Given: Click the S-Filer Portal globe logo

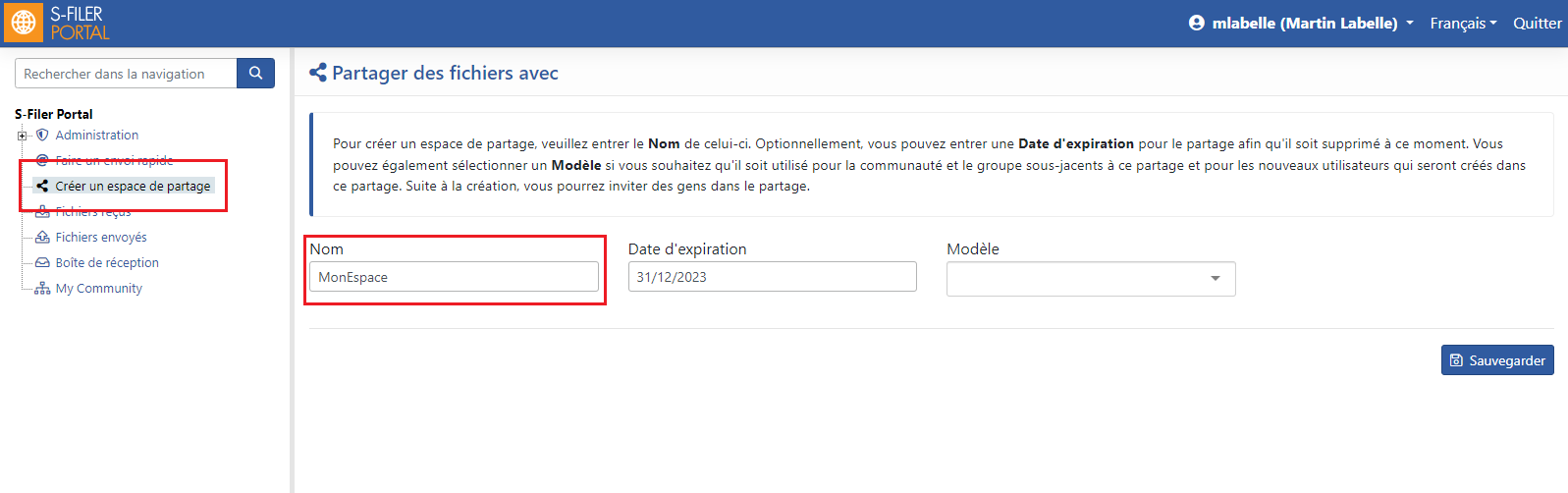Looking at the screenshot, I should pos(24,23).
